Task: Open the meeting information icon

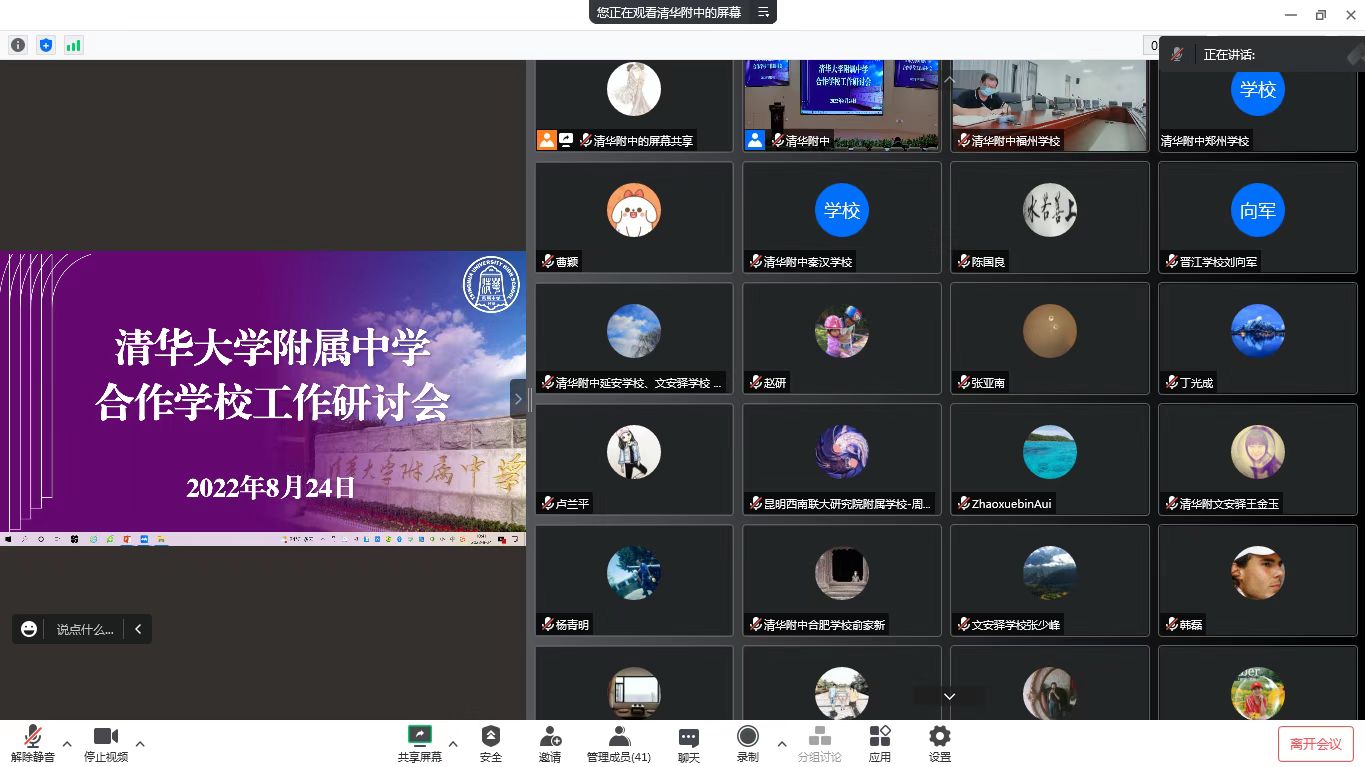Action: click(x=18, y=45)
